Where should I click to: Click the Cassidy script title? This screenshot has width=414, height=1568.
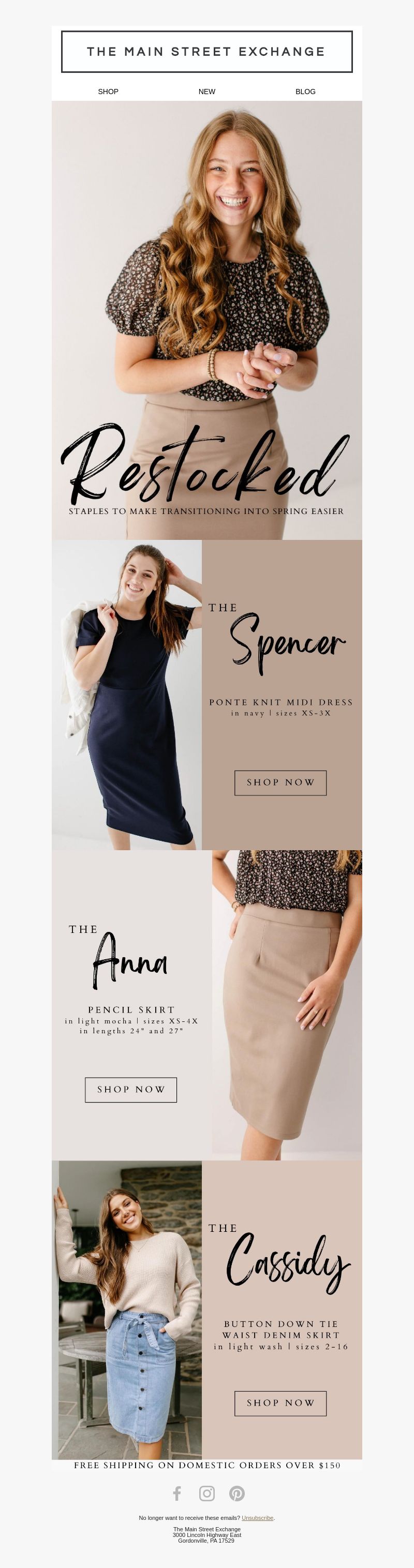click(x=289, y=1266)
